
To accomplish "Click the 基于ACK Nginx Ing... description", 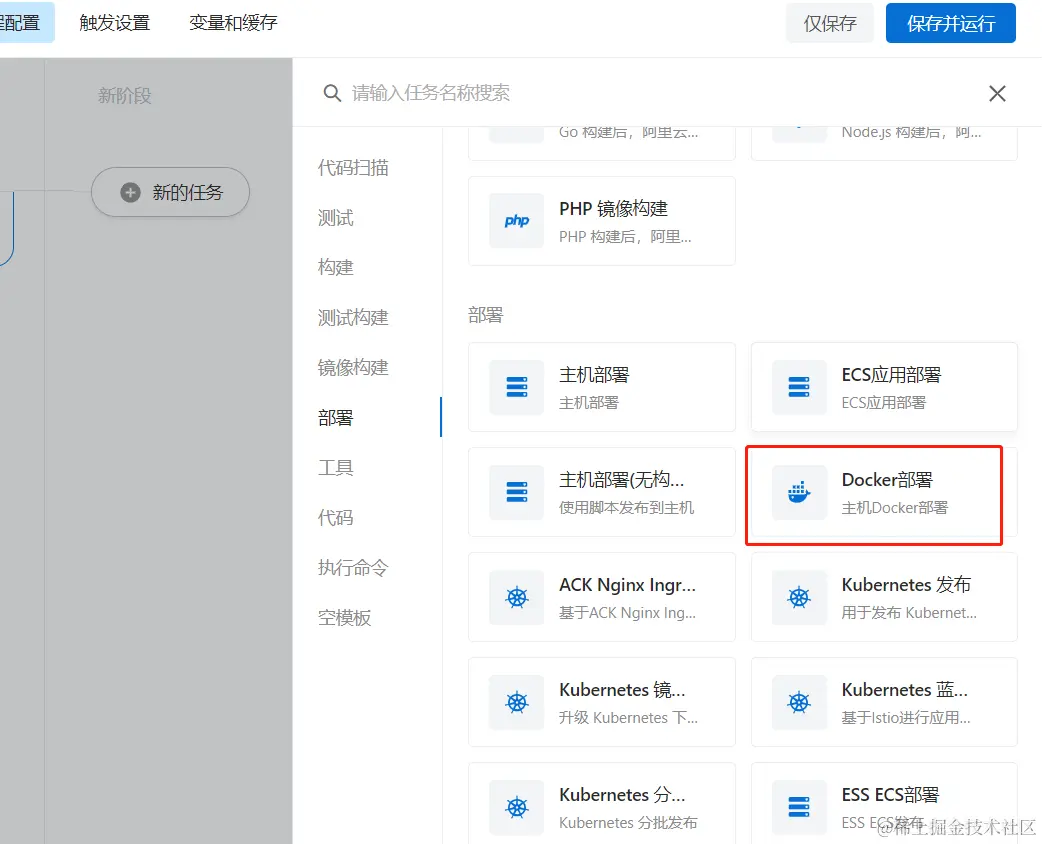I will coord(627,613).
